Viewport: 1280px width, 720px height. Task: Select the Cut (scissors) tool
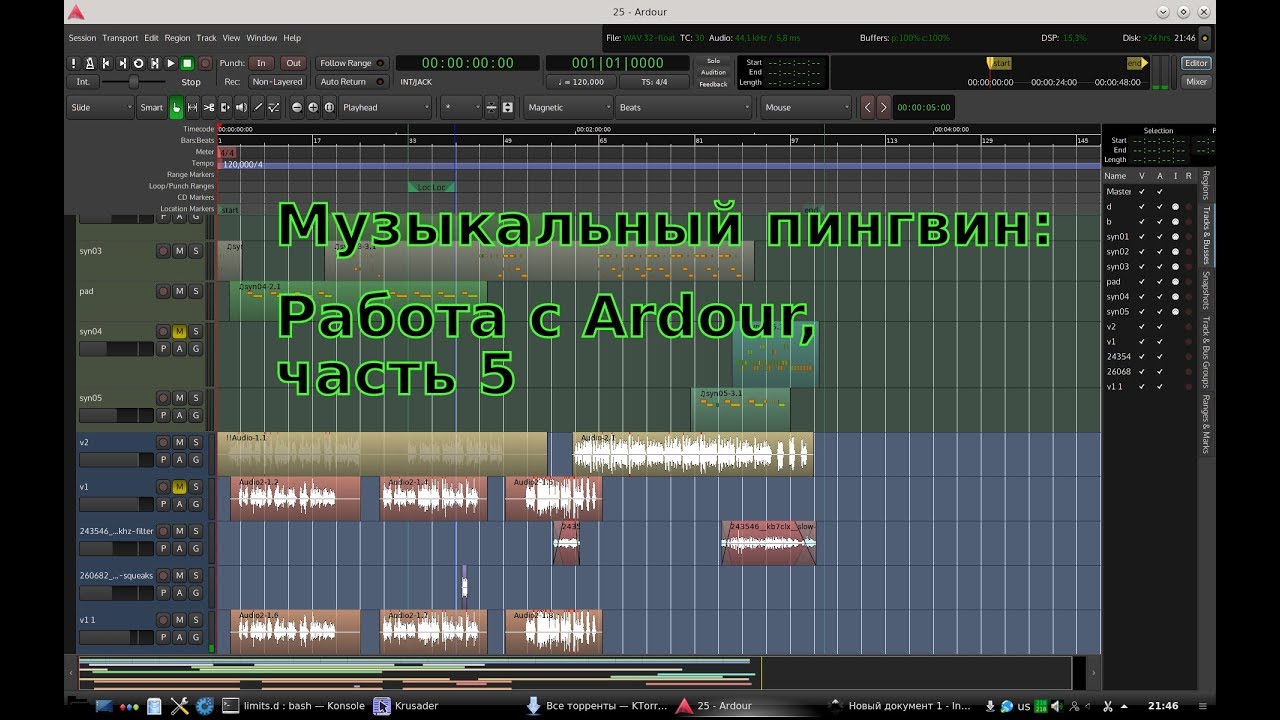point(208,107)
